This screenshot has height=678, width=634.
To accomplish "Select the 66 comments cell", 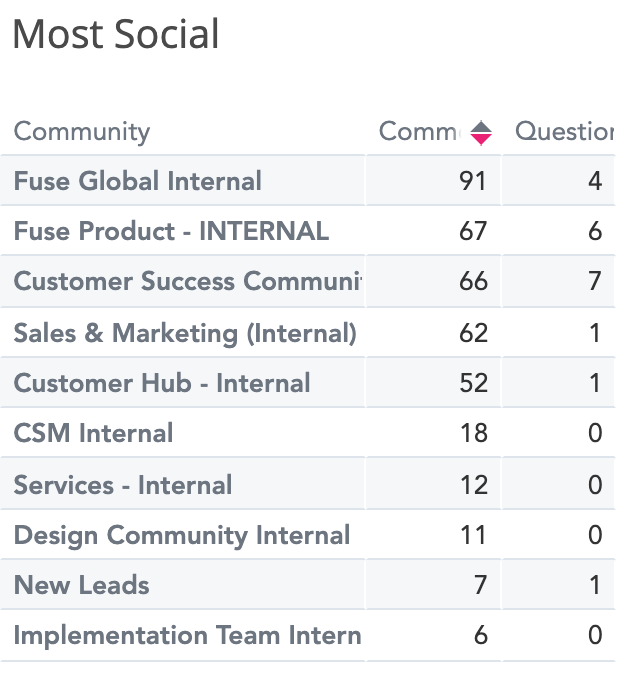I will pyautogui.click(x=472, y=281).
